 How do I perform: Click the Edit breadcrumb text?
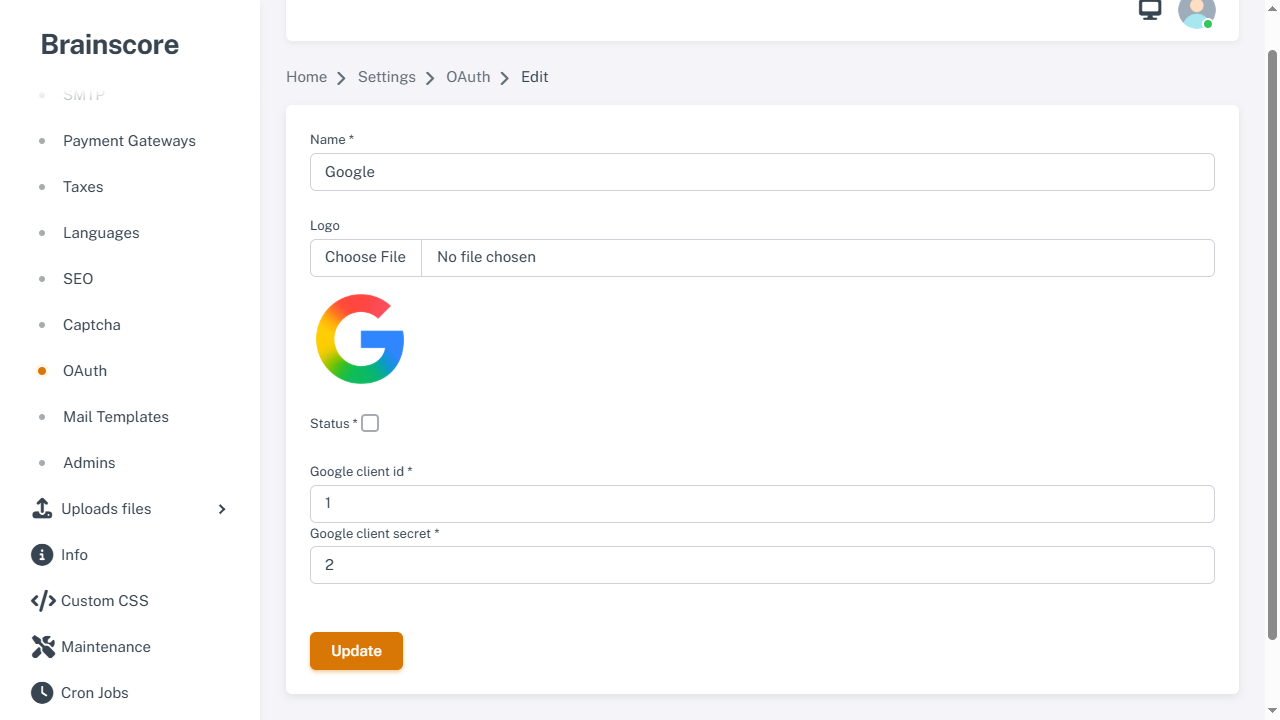(x=535, y=77)
